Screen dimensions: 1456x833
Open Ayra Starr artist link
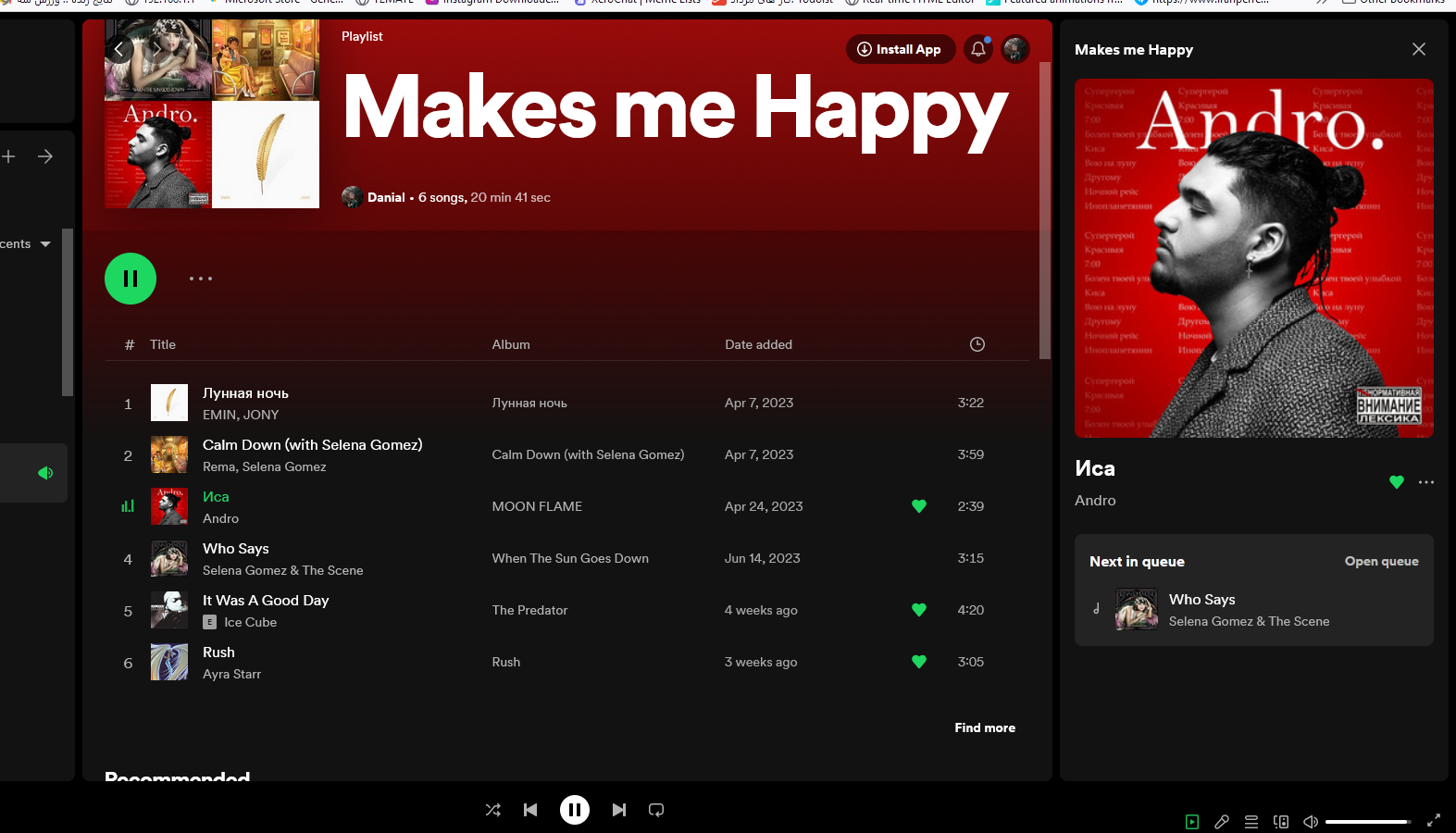click(231, 674)
